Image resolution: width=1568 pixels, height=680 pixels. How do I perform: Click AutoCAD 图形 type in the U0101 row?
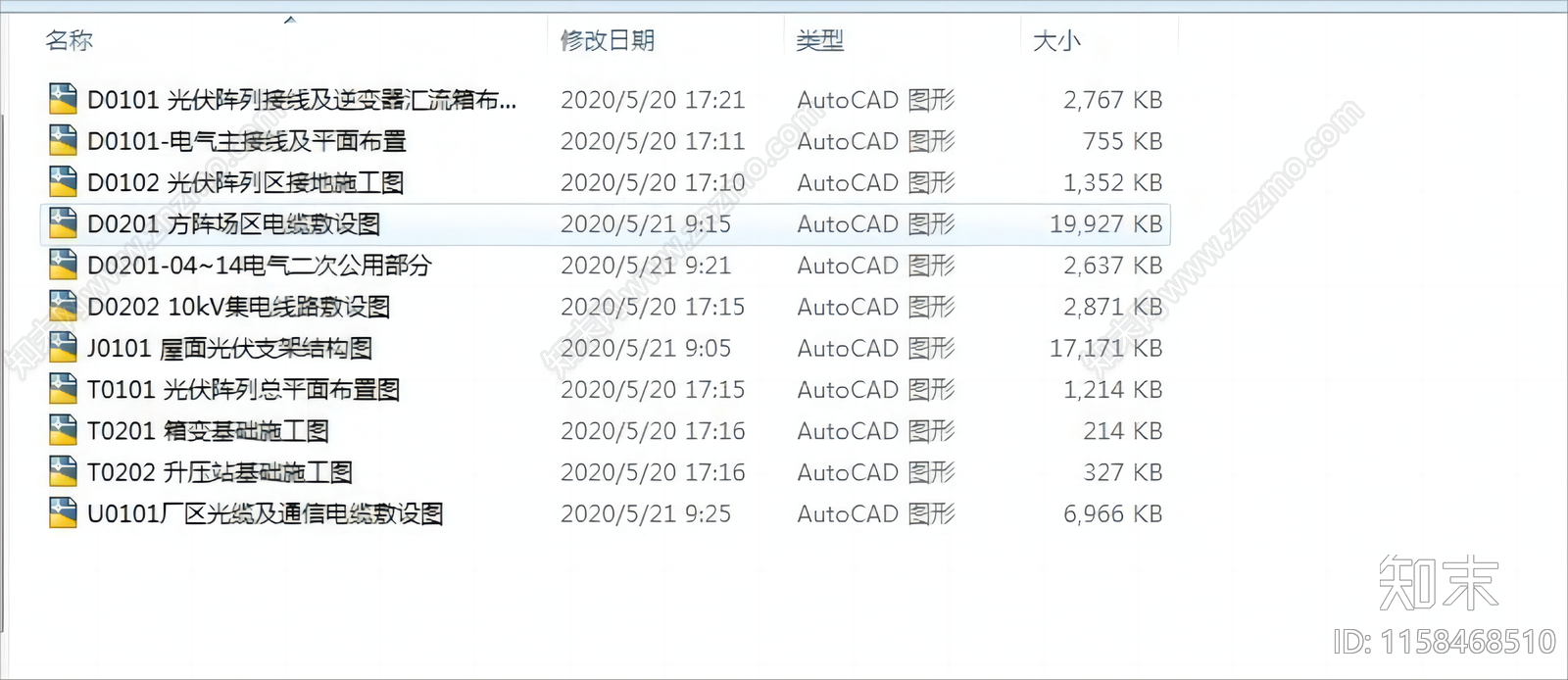[x=876, y=513]
